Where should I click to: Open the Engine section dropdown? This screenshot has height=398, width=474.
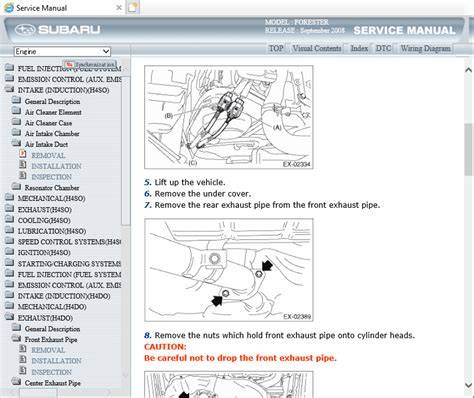click(62, 51)
